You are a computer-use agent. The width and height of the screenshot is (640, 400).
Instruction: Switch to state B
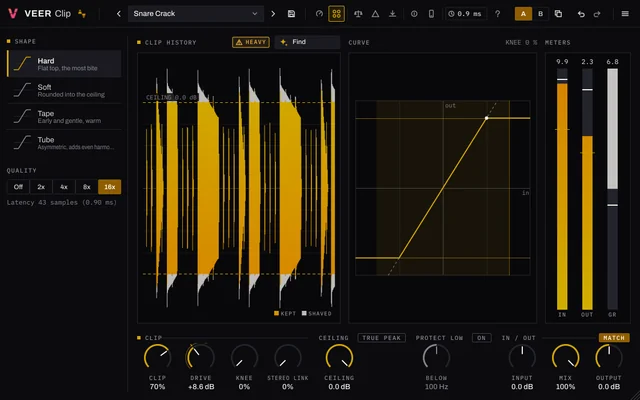coord(540,14)
